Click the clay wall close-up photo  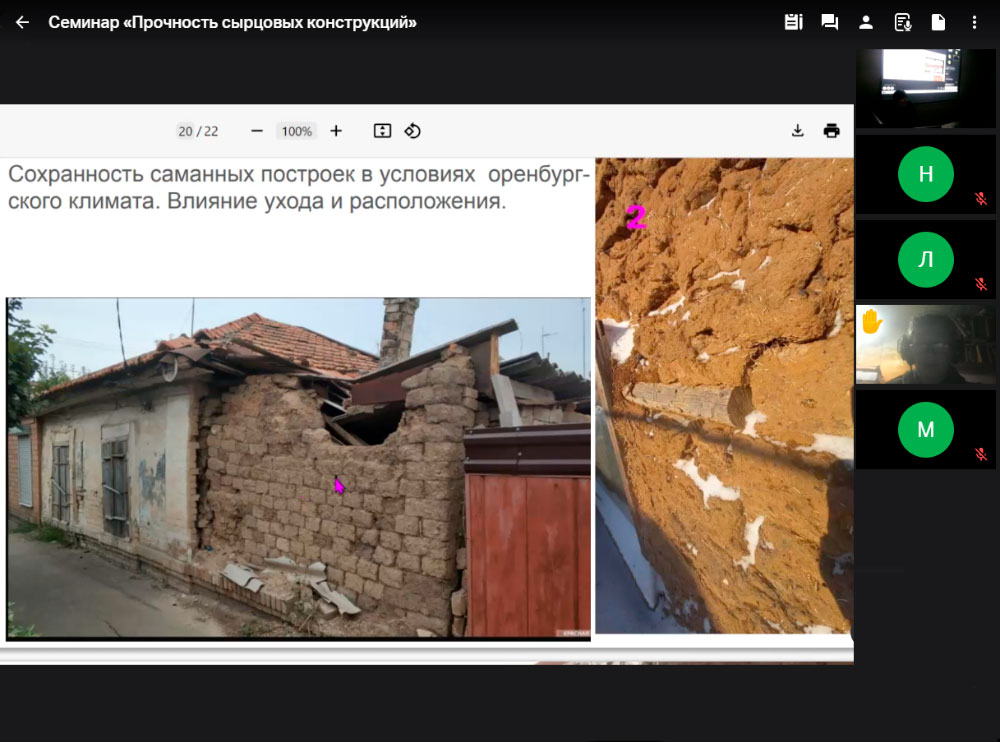[x=724, y=396]
